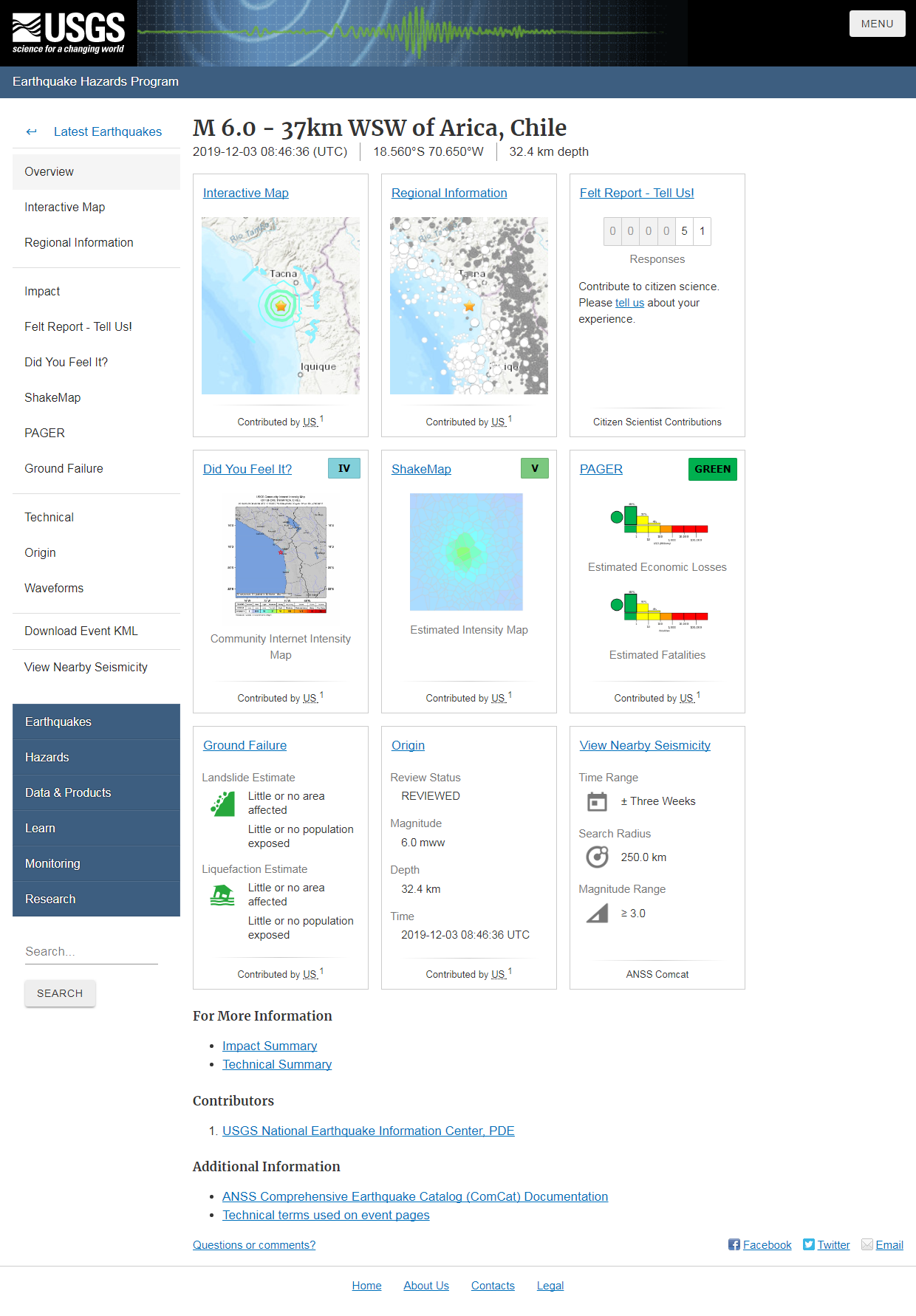
Task: Open the Regional Information card title link
Action: tap(449, 193)
